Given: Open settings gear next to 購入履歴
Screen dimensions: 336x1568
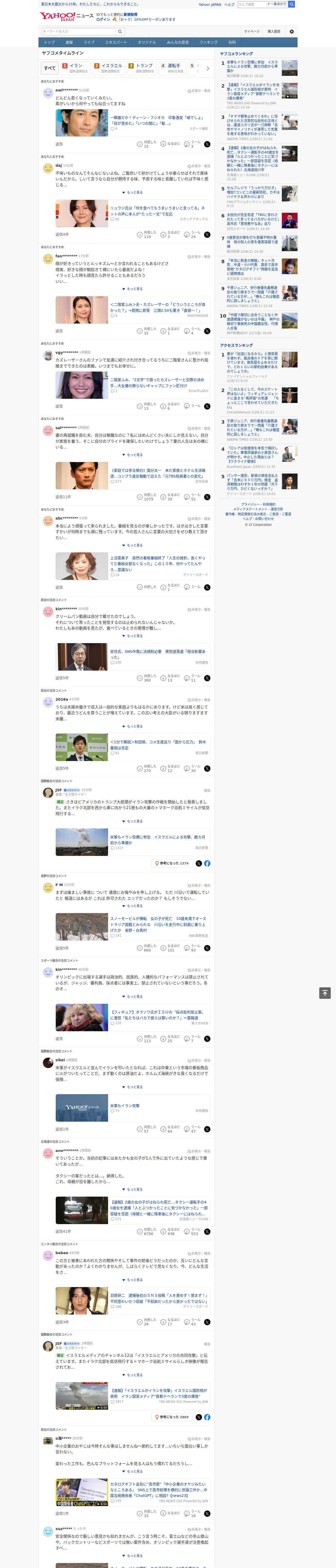Looking at the screenshot, I should click(x=292, y=32).
